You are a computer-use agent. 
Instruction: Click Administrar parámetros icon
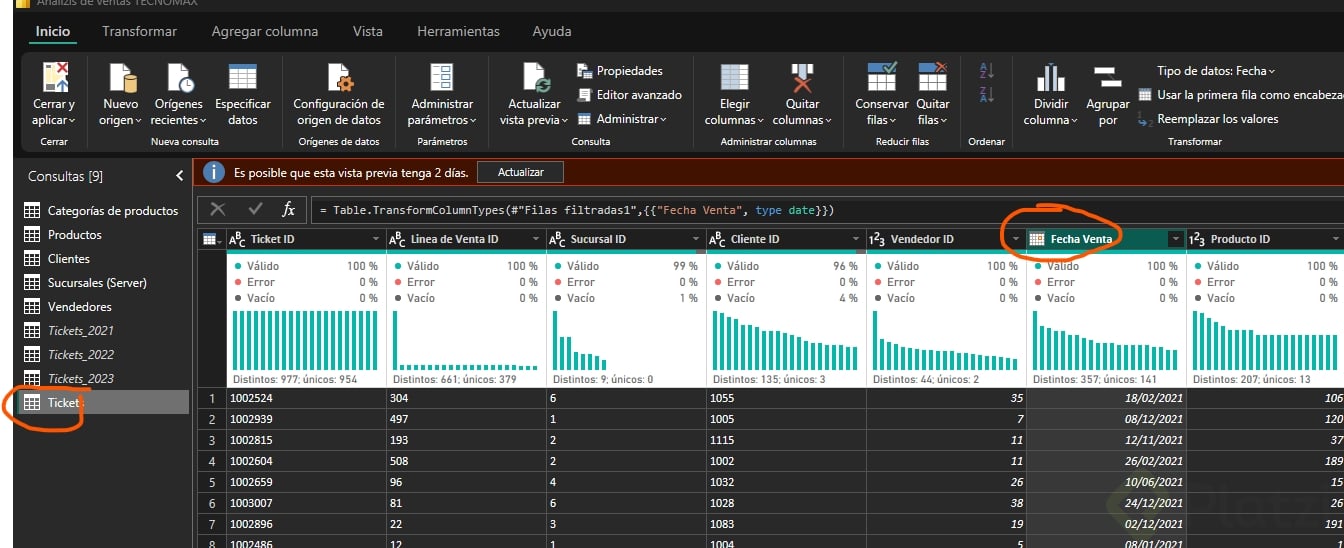pyautogui.click(x=441, y=78)
